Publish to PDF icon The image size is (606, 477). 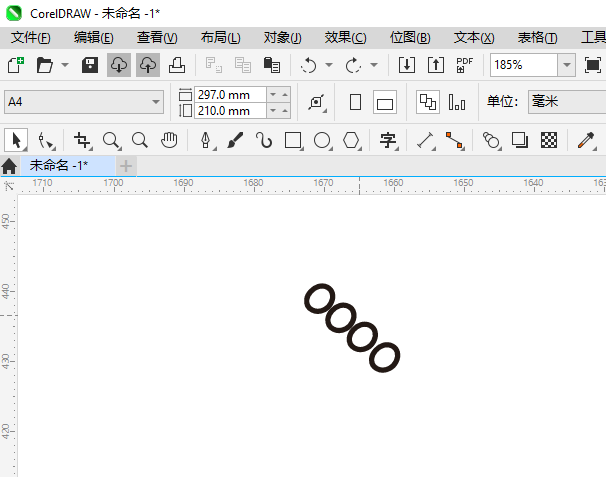(x=464, y=65)
